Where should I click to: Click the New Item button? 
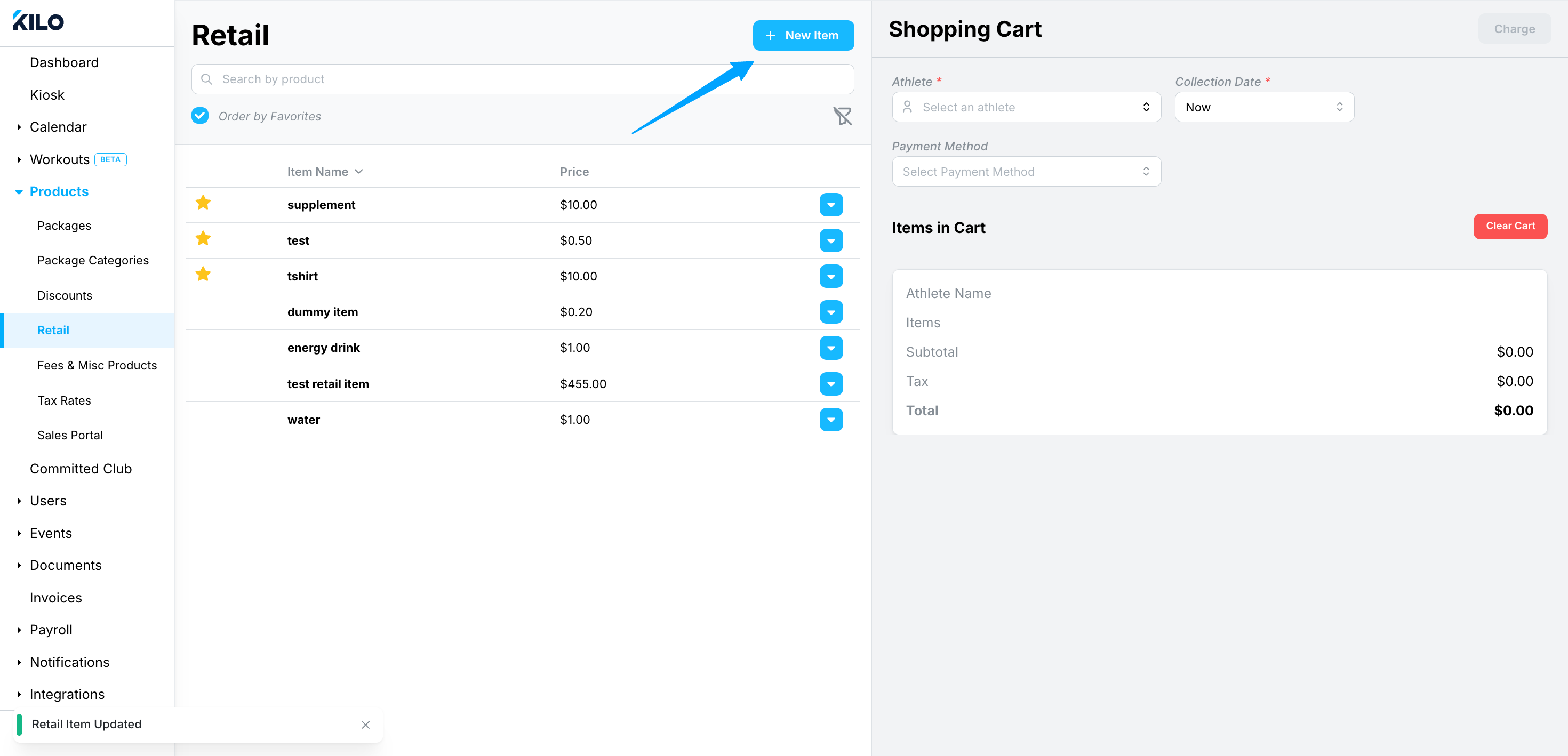tap(803, 35)
